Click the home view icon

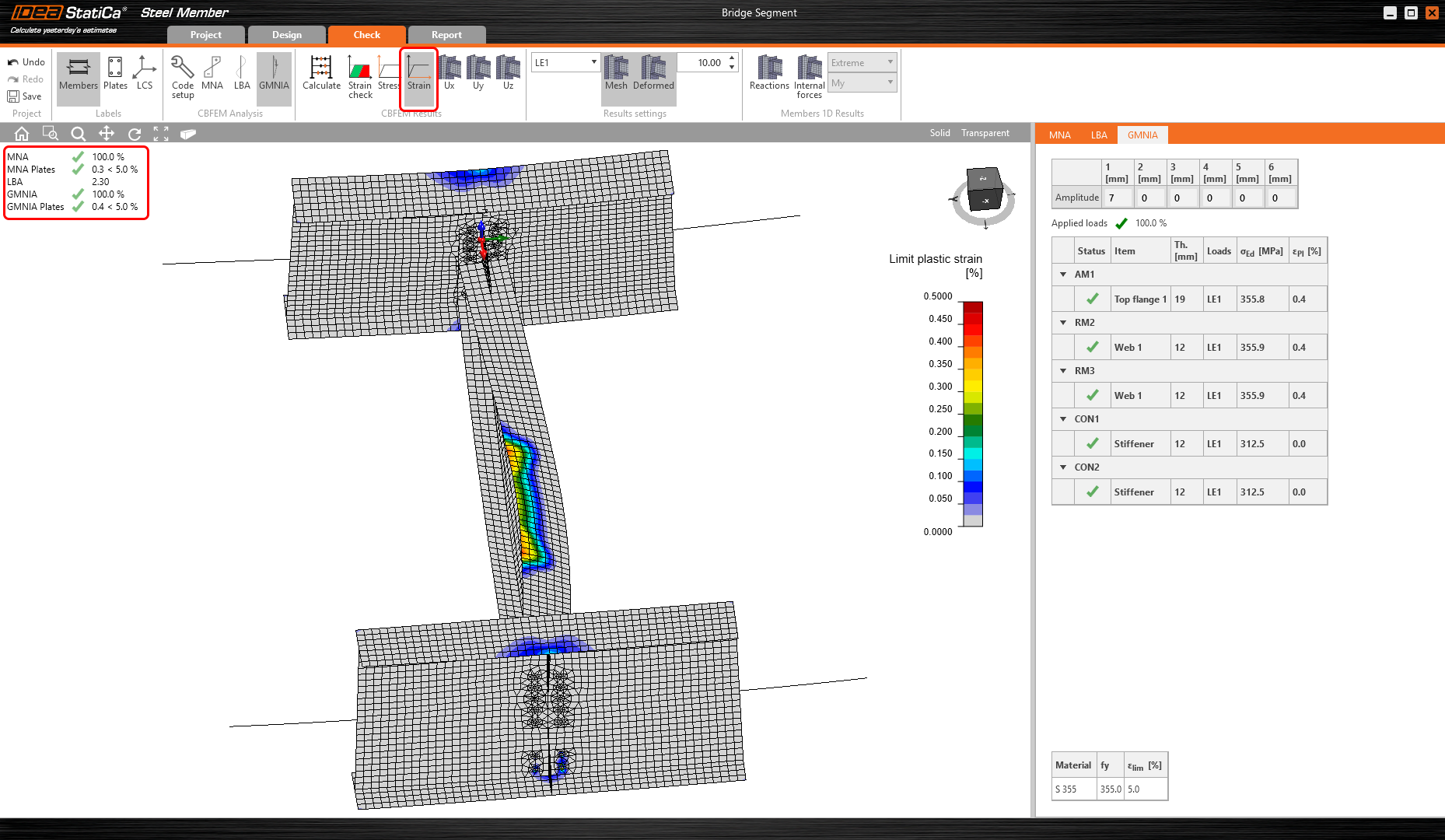[22, 134]
